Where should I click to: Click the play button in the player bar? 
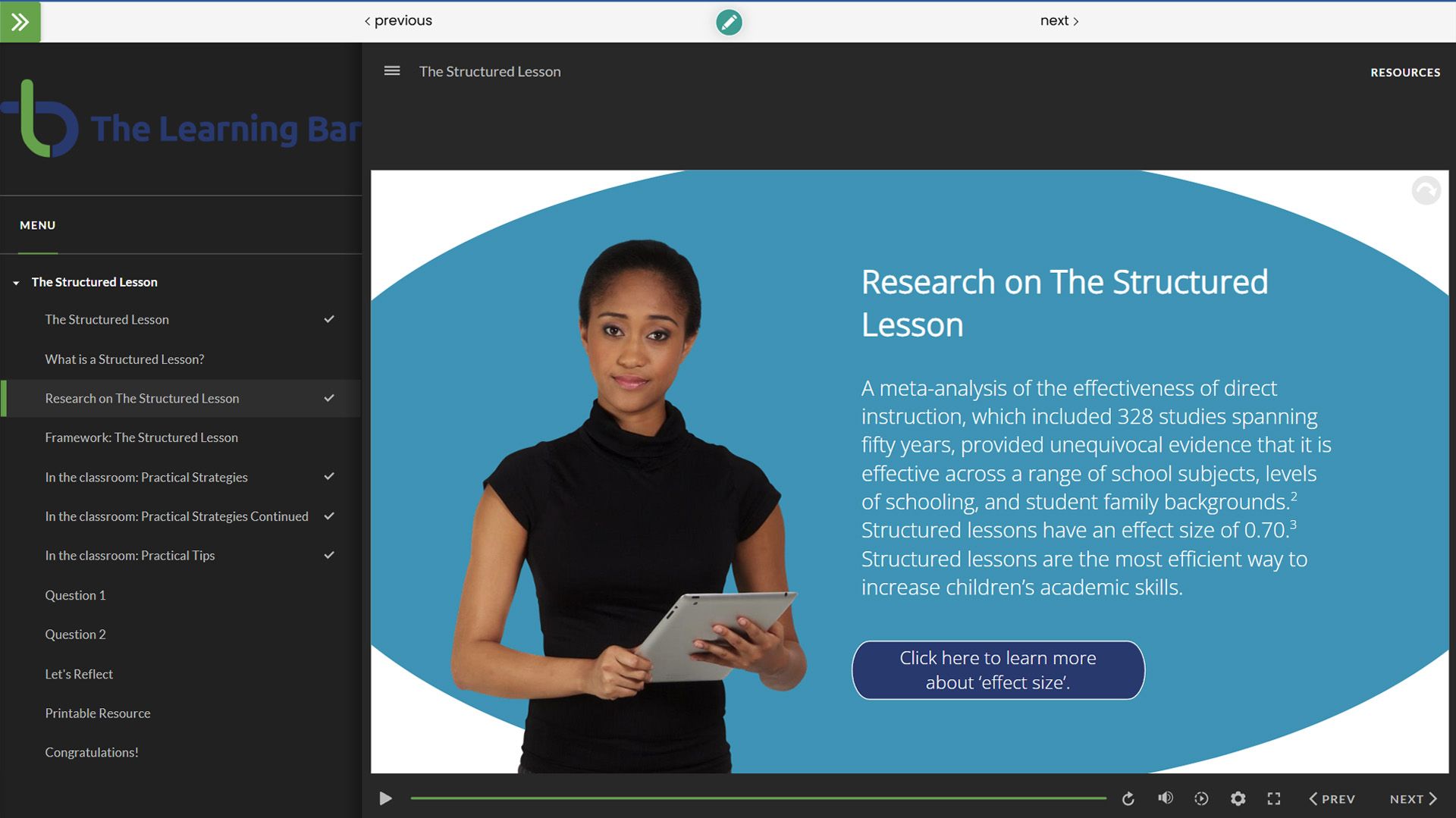pyautogui.click(x=385, y=798)
